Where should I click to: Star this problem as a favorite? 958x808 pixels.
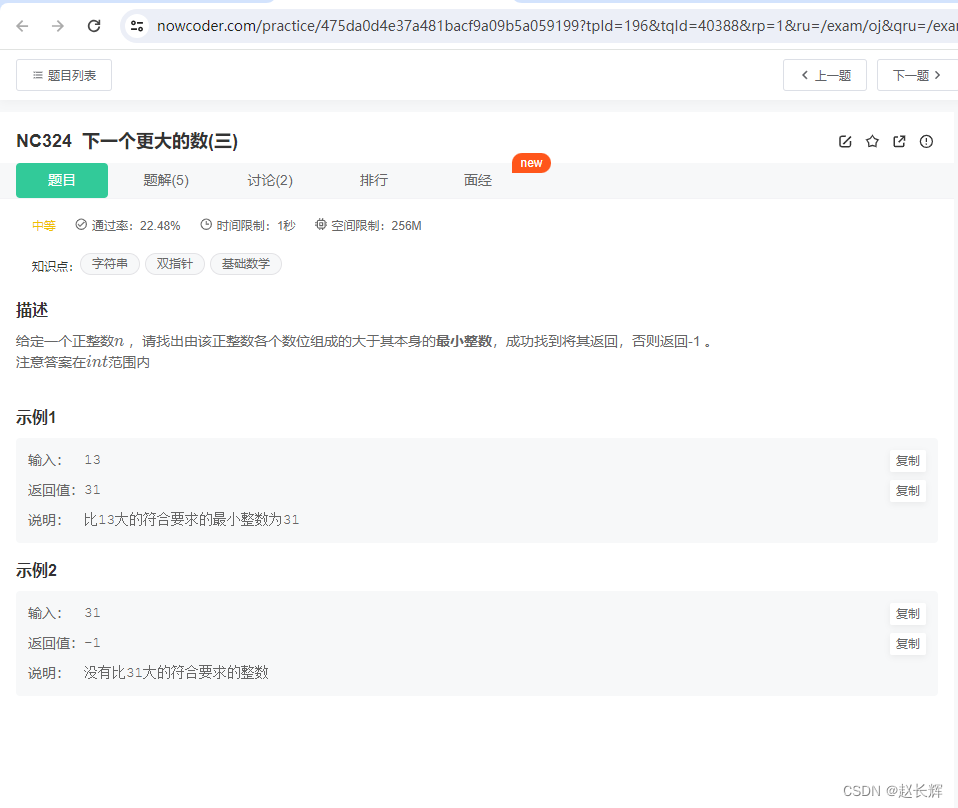click(872, 141)
